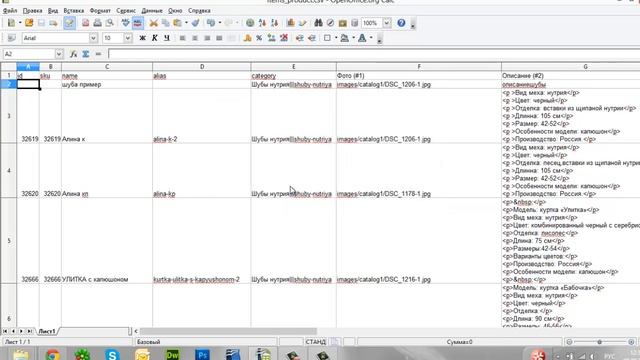
Task: Open the Arial font name dropdown
Action: click(x=93, y=38)
